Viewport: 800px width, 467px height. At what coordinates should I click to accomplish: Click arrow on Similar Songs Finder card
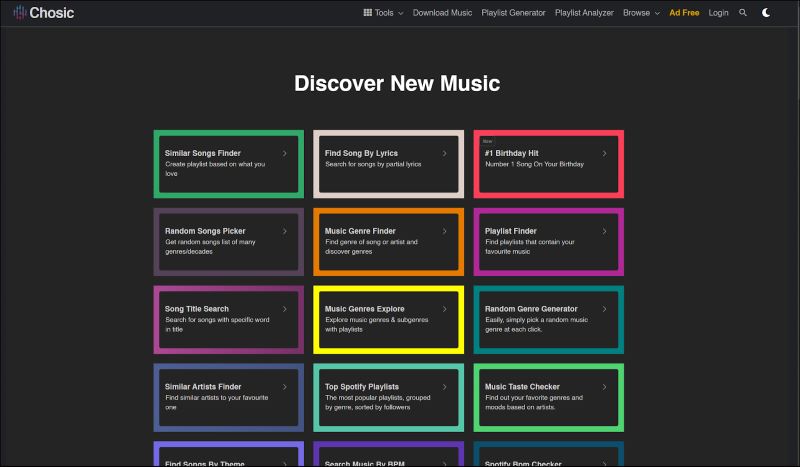tap(285, 153)
